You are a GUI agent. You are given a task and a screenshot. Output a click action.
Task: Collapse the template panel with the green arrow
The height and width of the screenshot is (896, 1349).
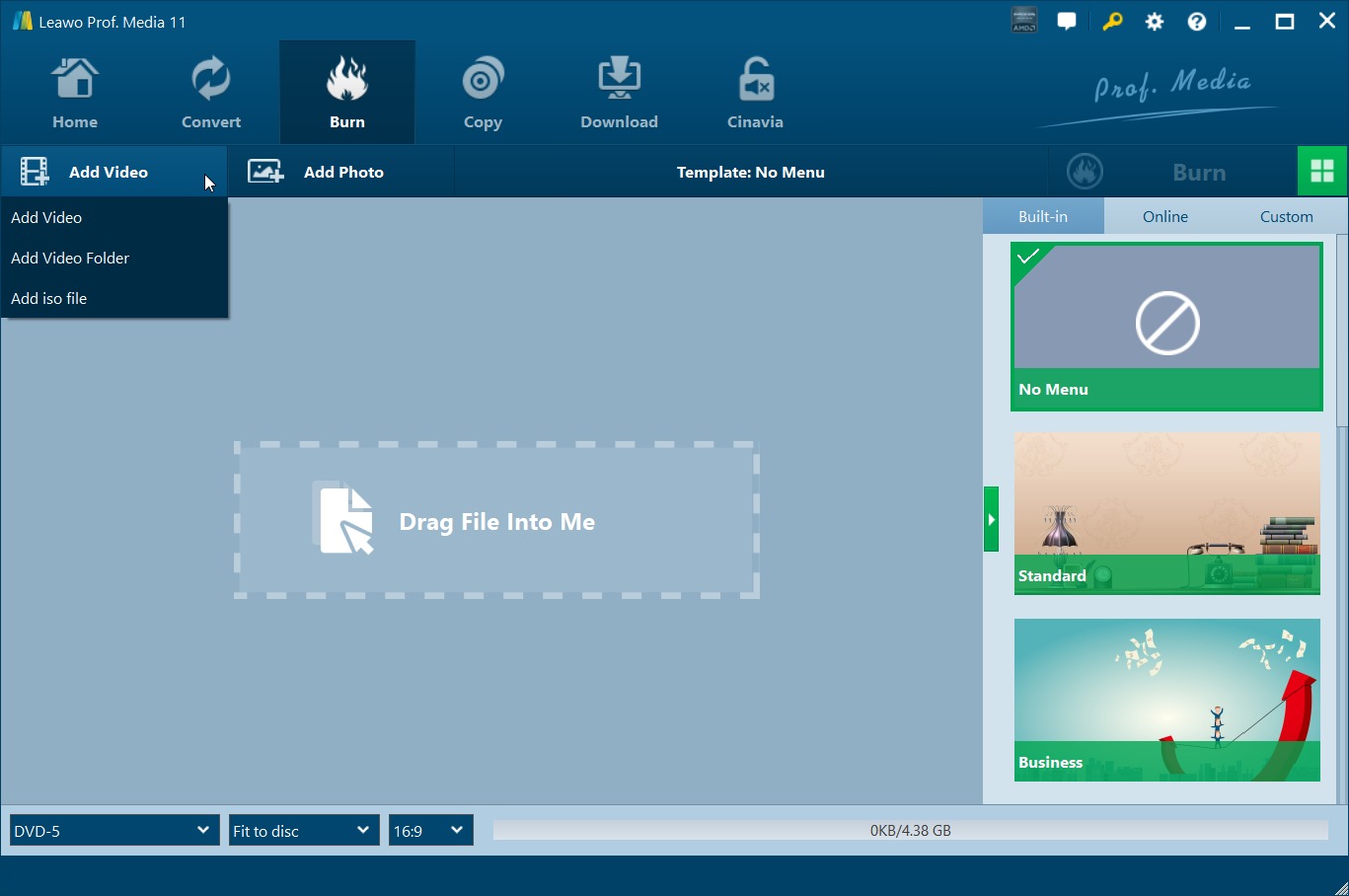[x=991, y=518]
